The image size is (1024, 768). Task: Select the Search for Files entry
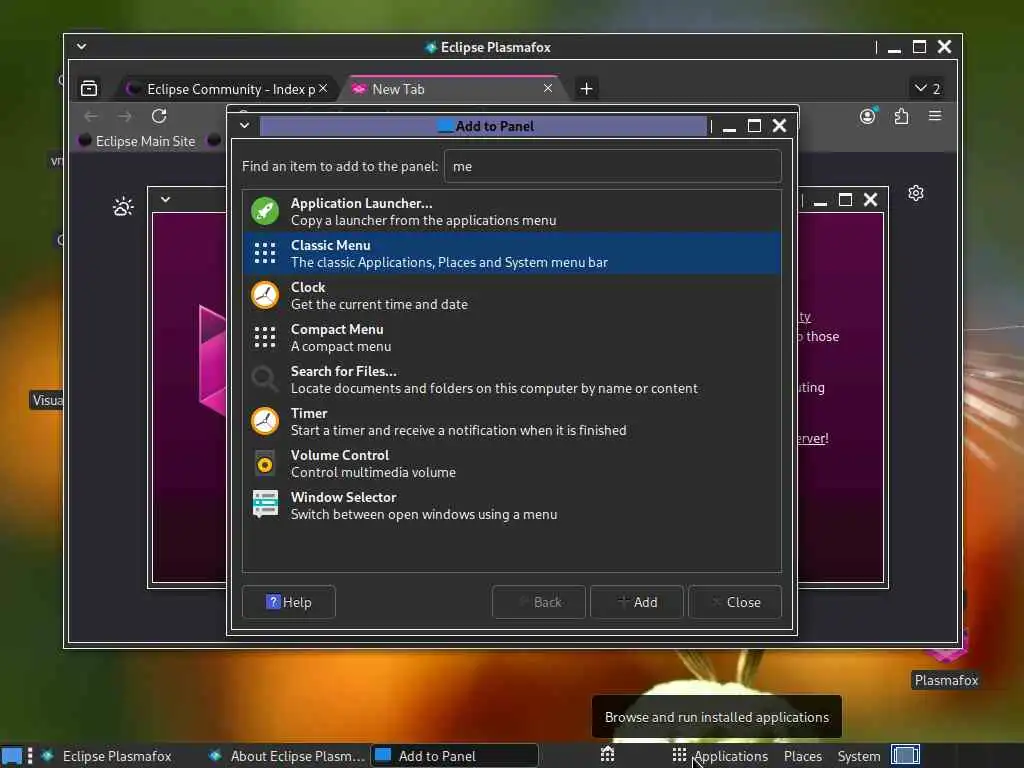point(512,379)
